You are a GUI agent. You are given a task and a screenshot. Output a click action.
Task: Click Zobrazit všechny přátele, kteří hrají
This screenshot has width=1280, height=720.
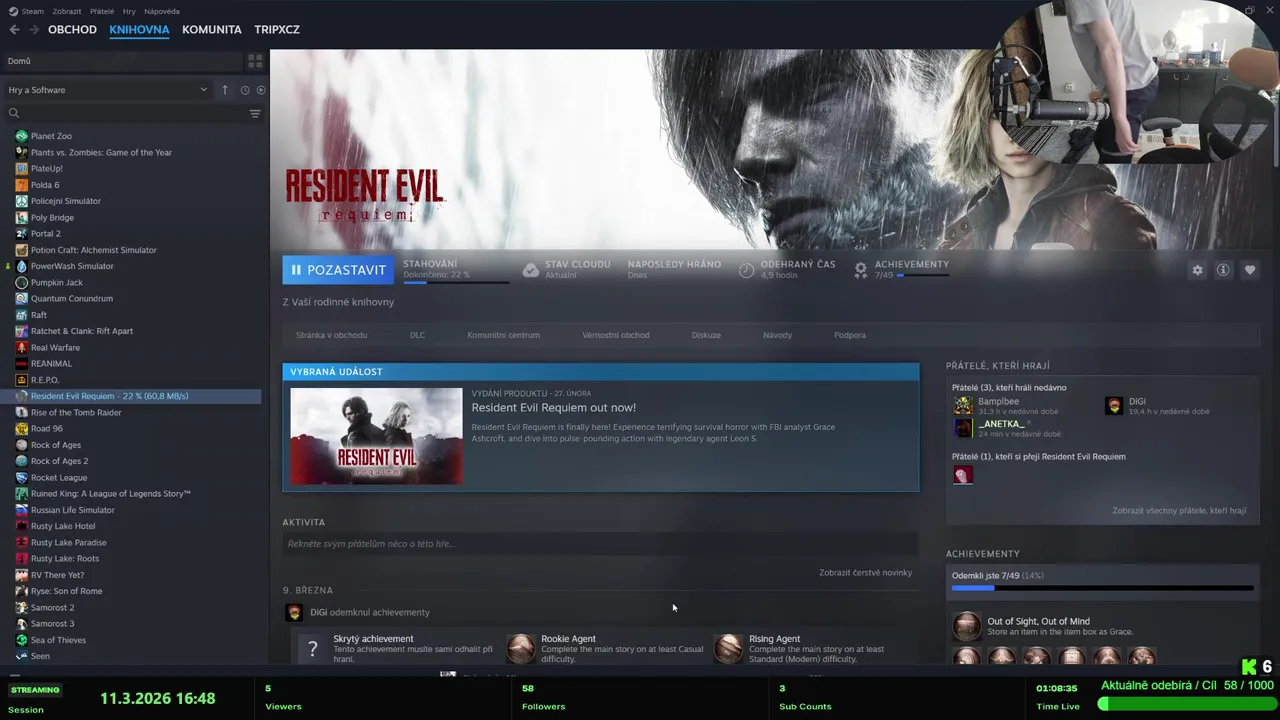point(1179,510)
